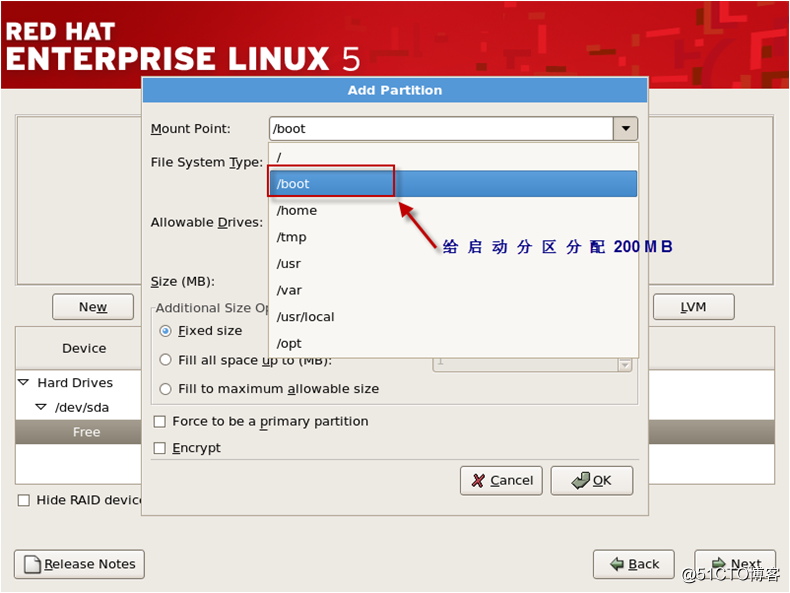This screenshot has width=790, height=593.
Task: Click the New partition button
Action: coord(93,307)
